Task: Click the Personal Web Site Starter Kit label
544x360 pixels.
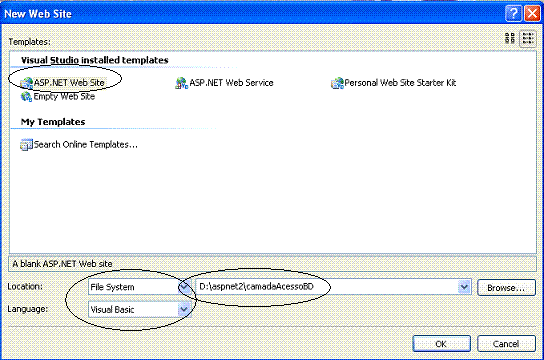Action: (x=400, y=83)
